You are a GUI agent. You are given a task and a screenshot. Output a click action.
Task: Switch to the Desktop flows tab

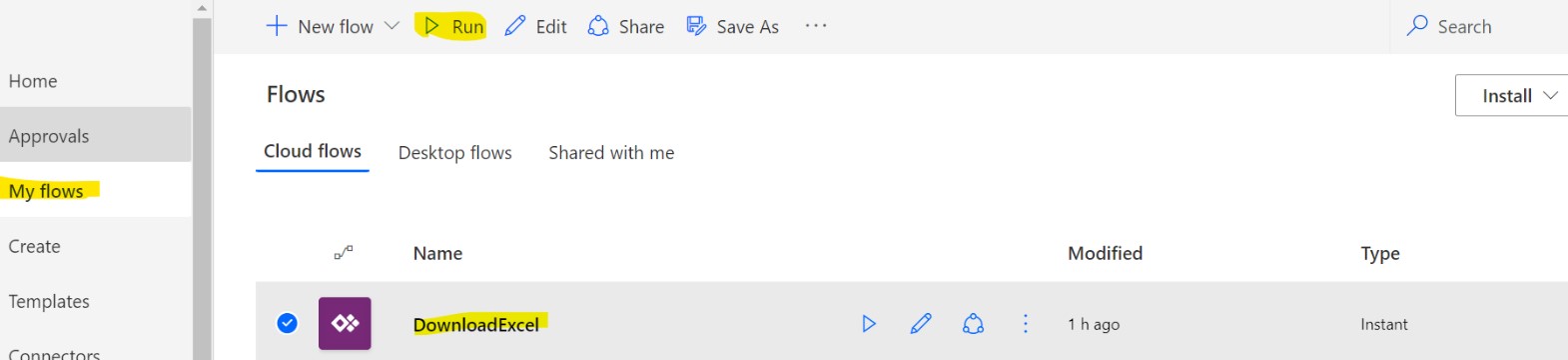pos(454,152)
